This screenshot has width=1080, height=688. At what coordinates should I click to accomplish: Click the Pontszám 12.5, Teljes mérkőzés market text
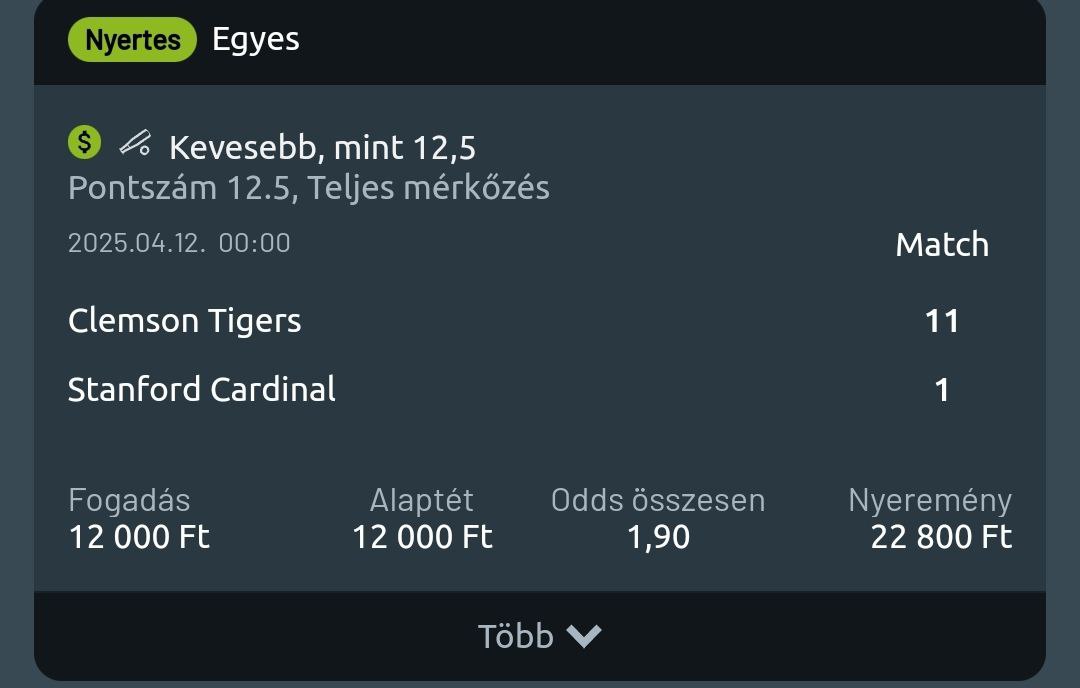[308, 188]
